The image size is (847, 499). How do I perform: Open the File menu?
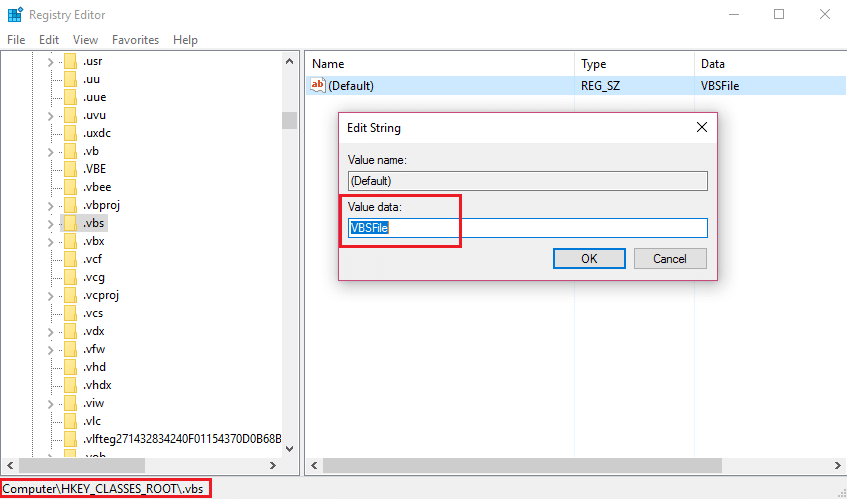tap(16, 40)
